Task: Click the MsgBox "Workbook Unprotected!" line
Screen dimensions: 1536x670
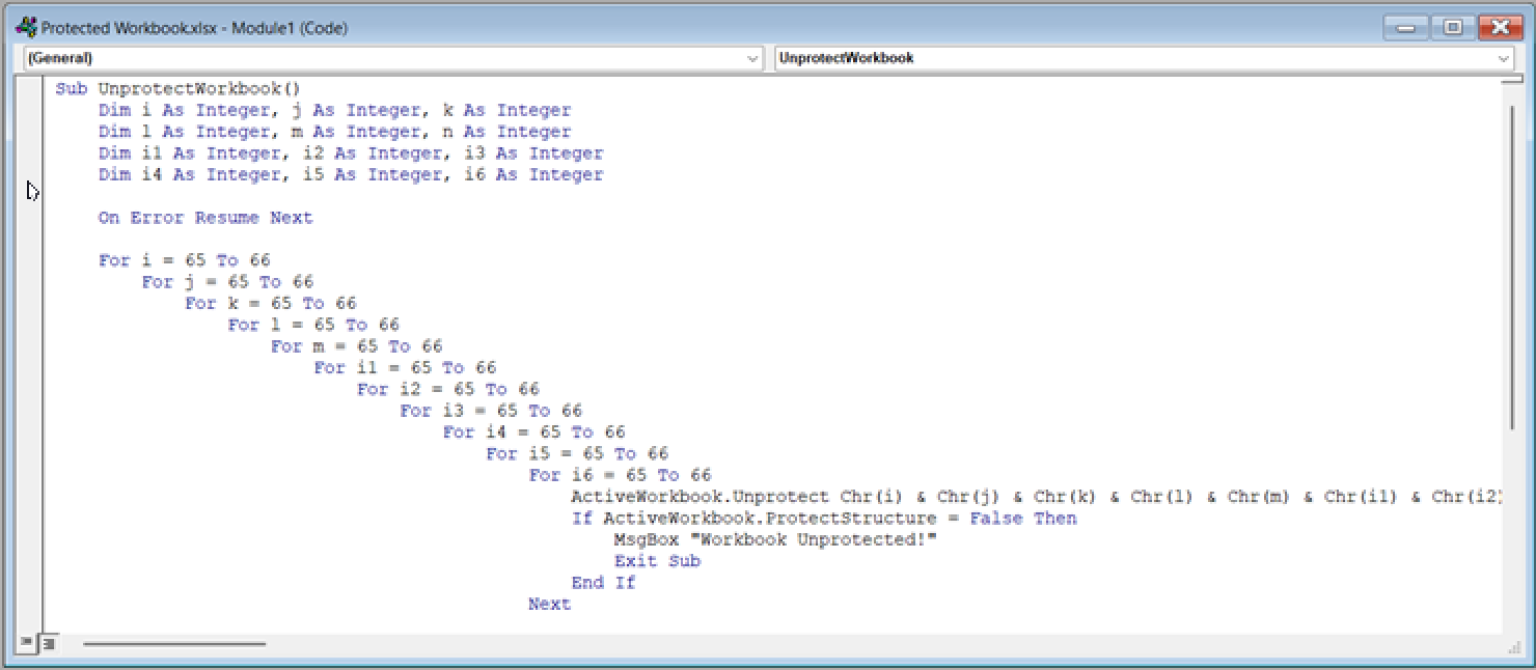Action: pos(775,540)
